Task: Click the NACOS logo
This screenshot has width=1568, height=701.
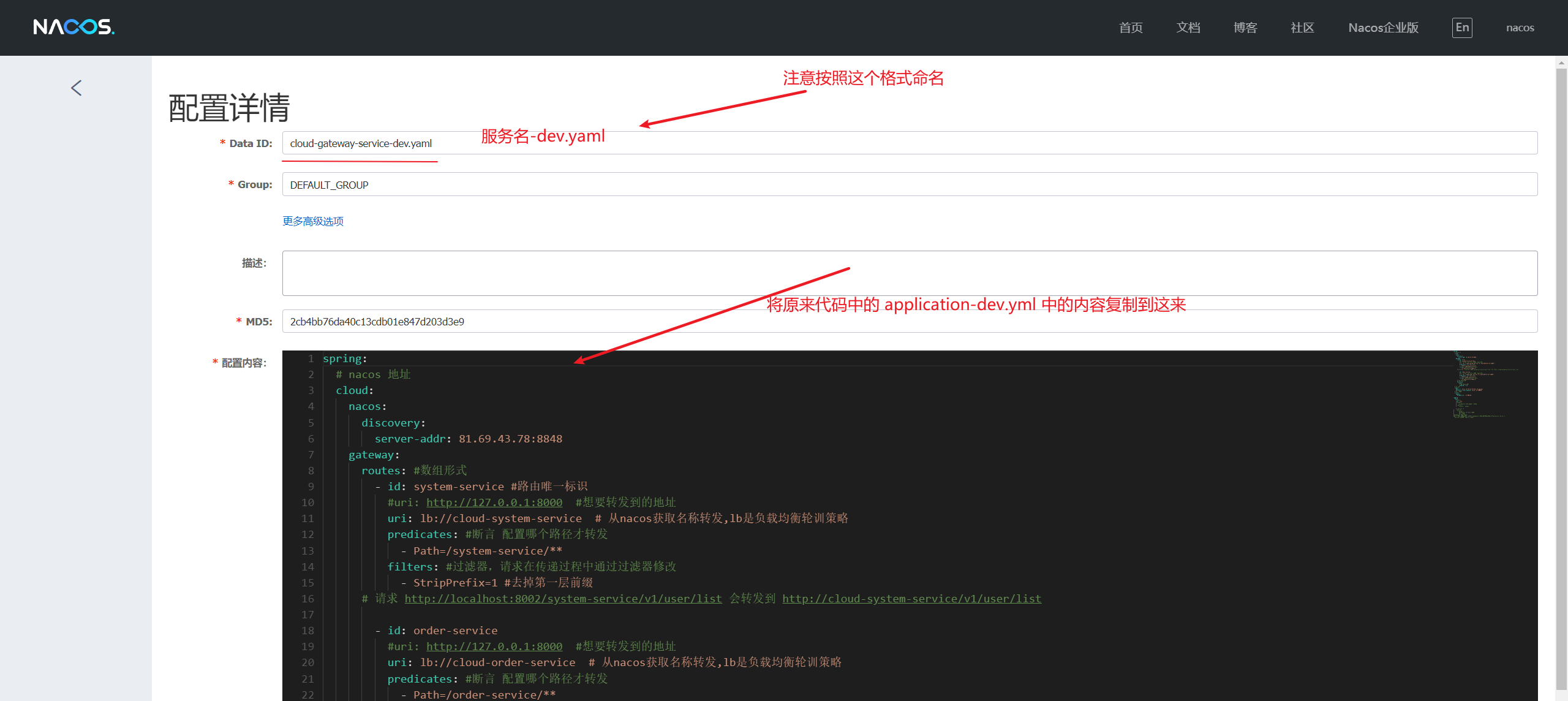Action: (73, 27)
